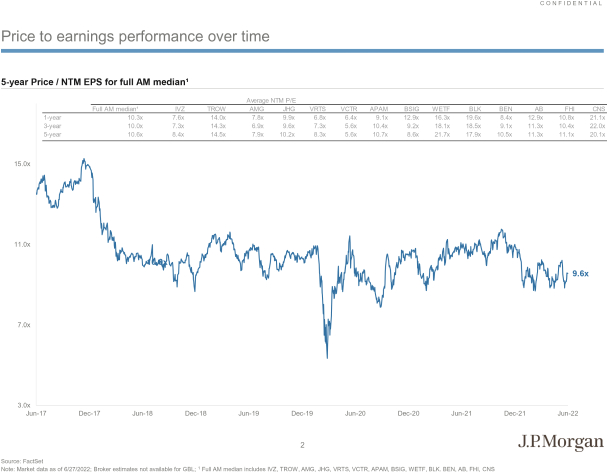Click the page number 2

(302, 445)
